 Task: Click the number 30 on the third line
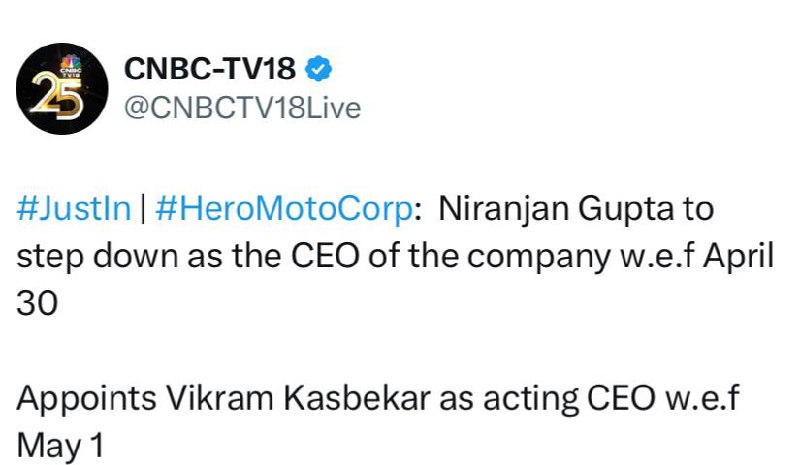[37, 303]
